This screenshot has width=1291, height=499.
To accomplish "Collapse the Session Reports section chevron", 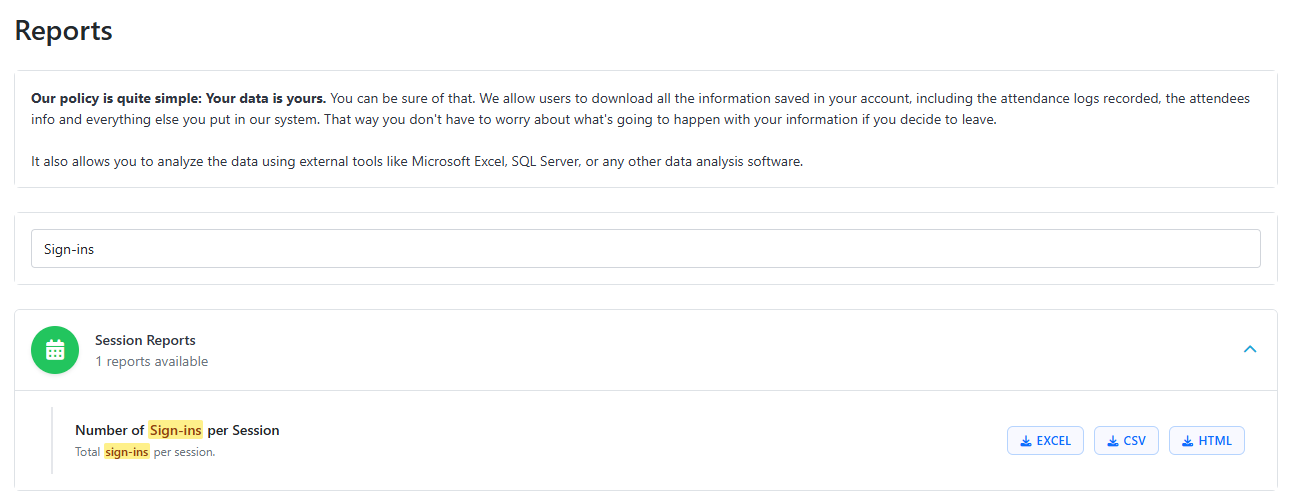I will (x=1249, y=349).
